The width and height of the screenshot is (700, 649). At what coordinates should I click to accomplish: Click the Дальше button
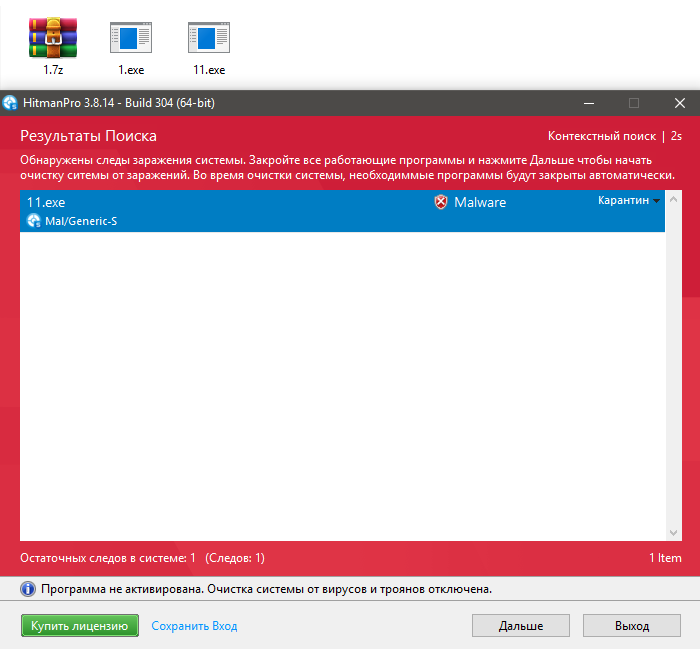coord(521,626)
